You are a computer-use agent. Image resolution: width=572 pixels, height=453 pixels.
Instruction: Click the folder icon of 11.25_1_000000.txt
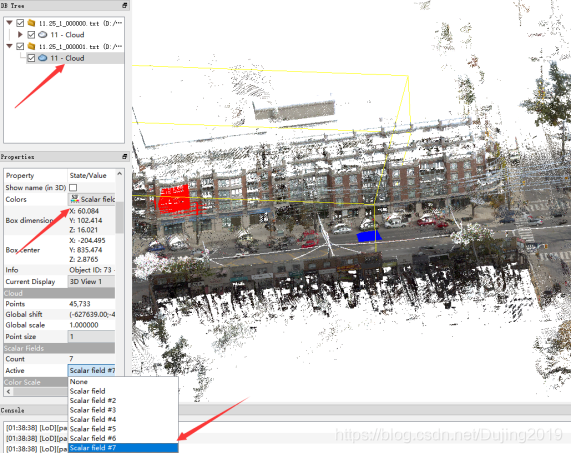click(x=32, y=23)
